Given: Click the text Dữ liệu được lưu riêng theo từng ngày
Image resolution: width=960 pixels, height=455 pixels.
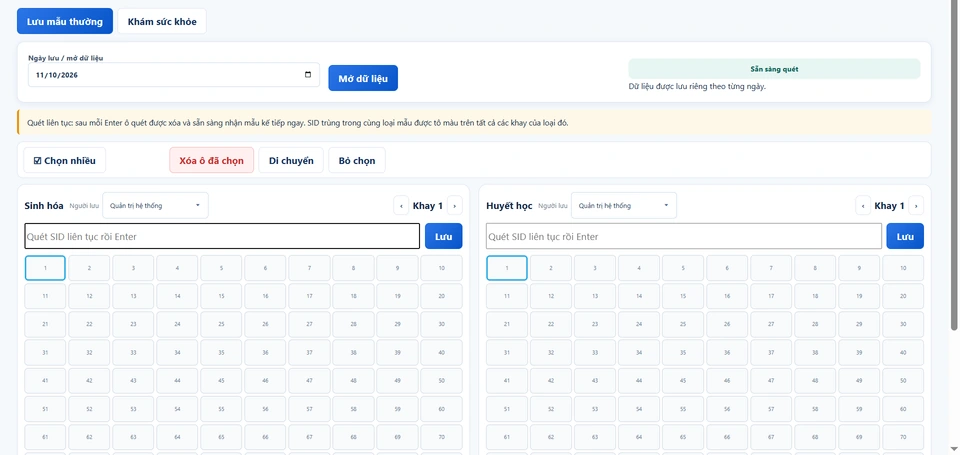Looking at the screenshot, I should point(697,86).
